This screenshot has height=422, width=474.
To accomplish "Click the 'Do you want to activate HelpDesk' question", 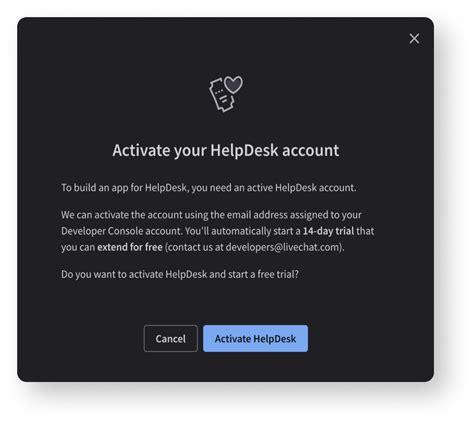I will point(134,274).
